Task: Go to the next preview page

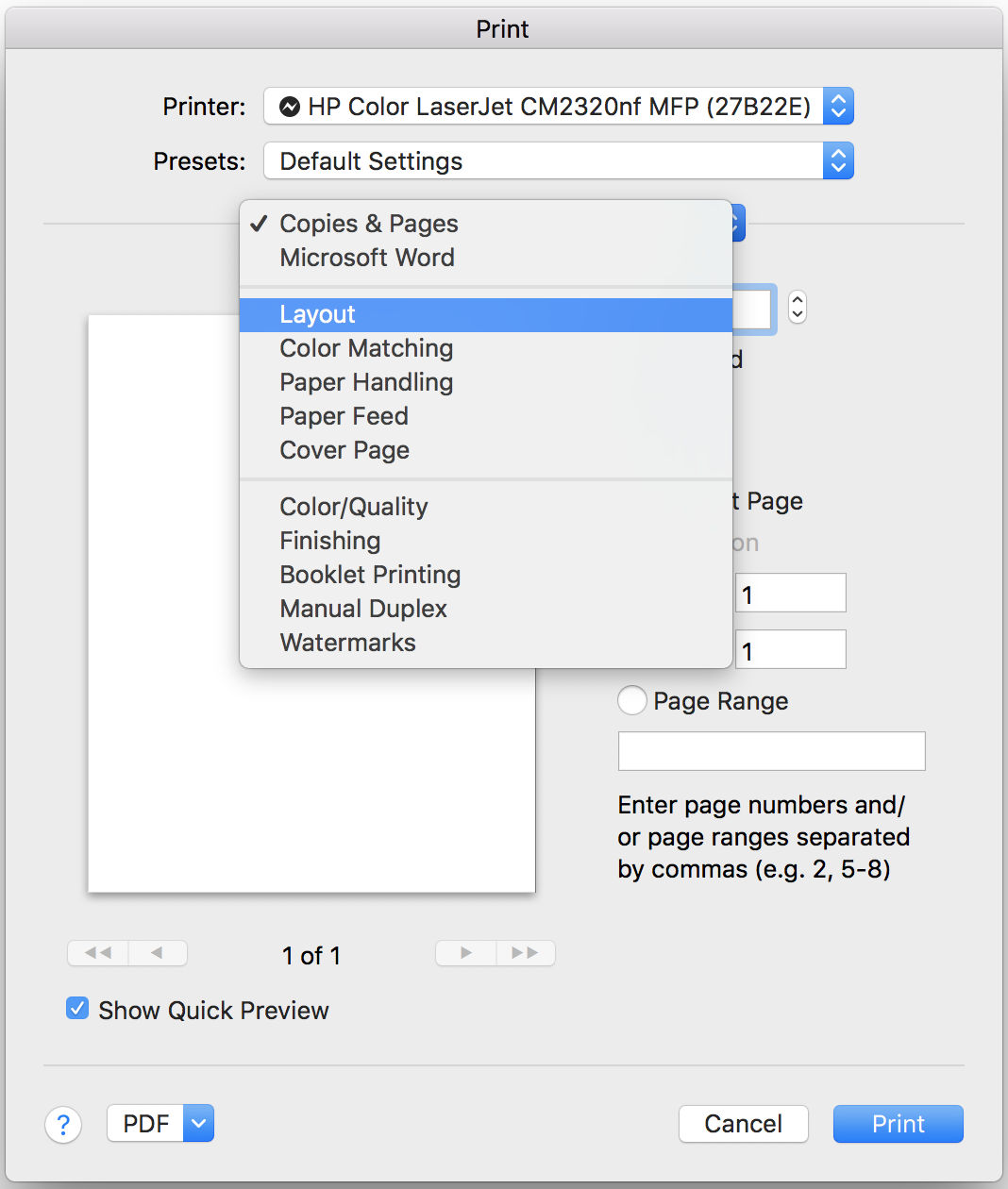Action: (x=466, y=953)
